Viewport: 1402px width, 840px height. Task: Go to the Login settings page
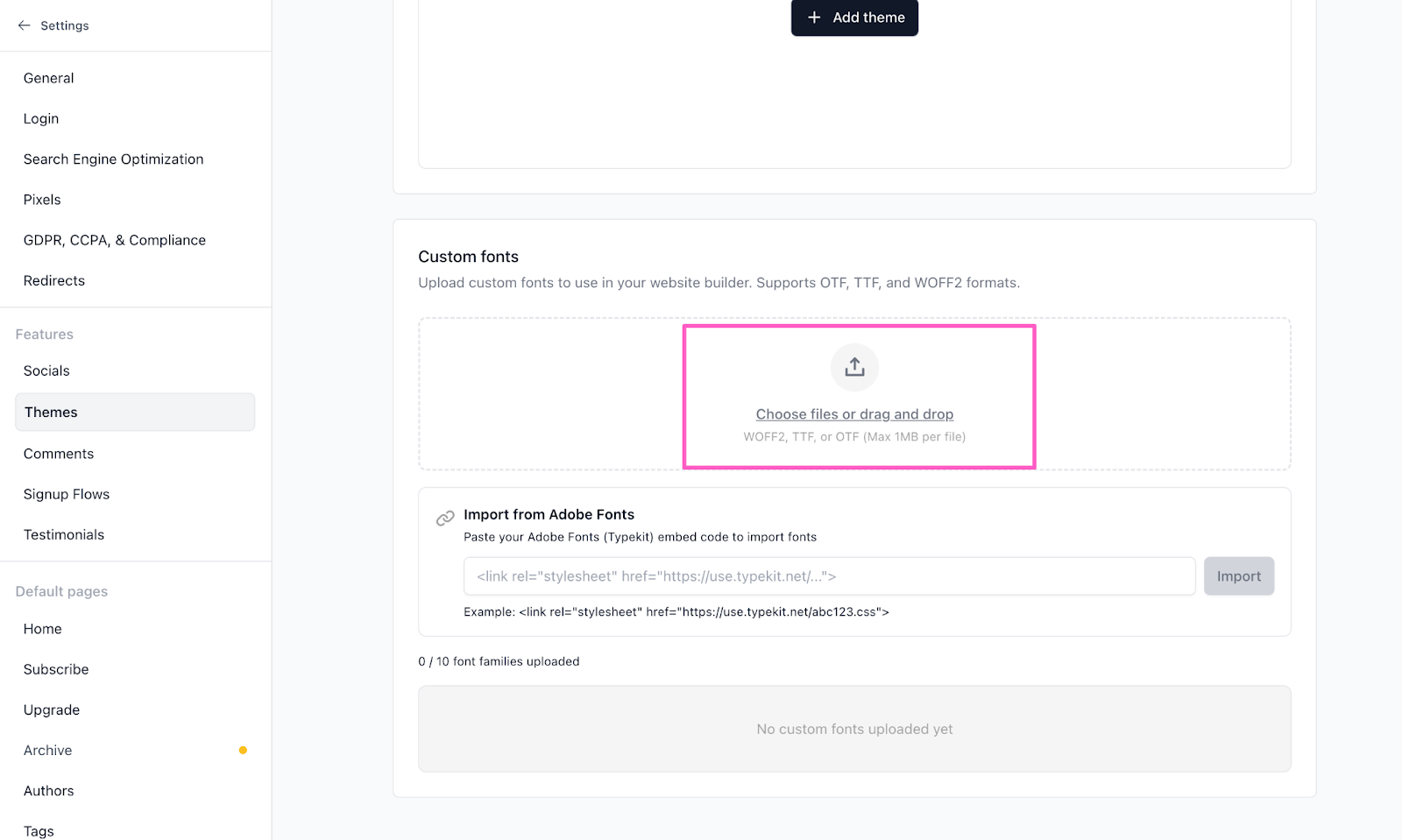click(41, 118)
